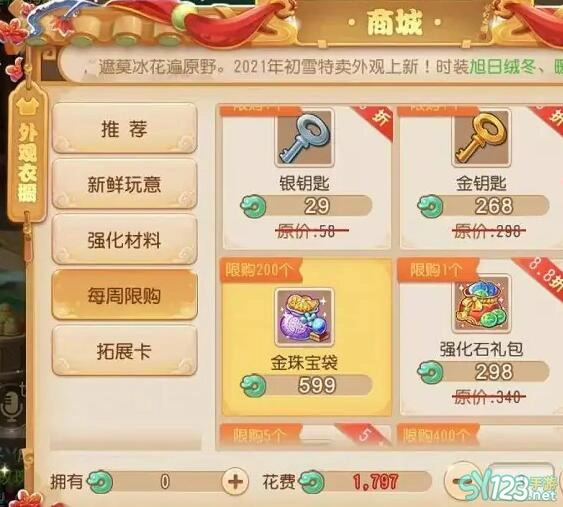
Task: Click the jade coin icon beside 花费
Action: pyautogui.click(x=312, y=482)
